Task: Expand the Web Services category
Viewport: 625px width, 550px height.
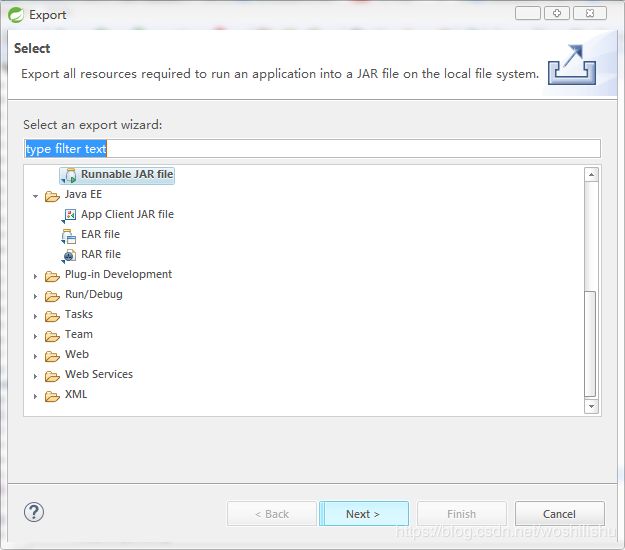Action: click(x=35, y=376)
